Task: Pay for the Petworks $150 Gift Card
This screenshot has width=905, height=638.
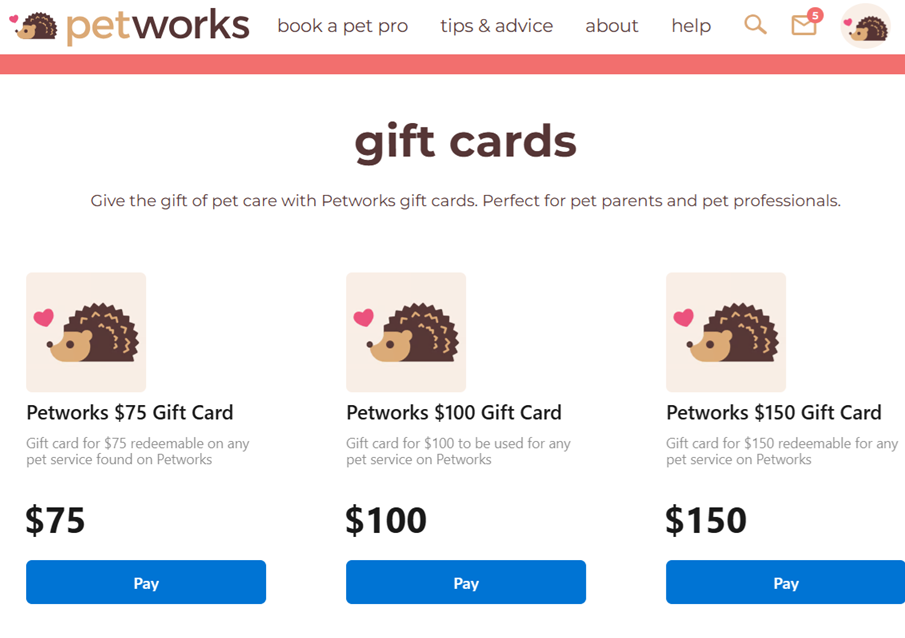Action: [786, 582]
